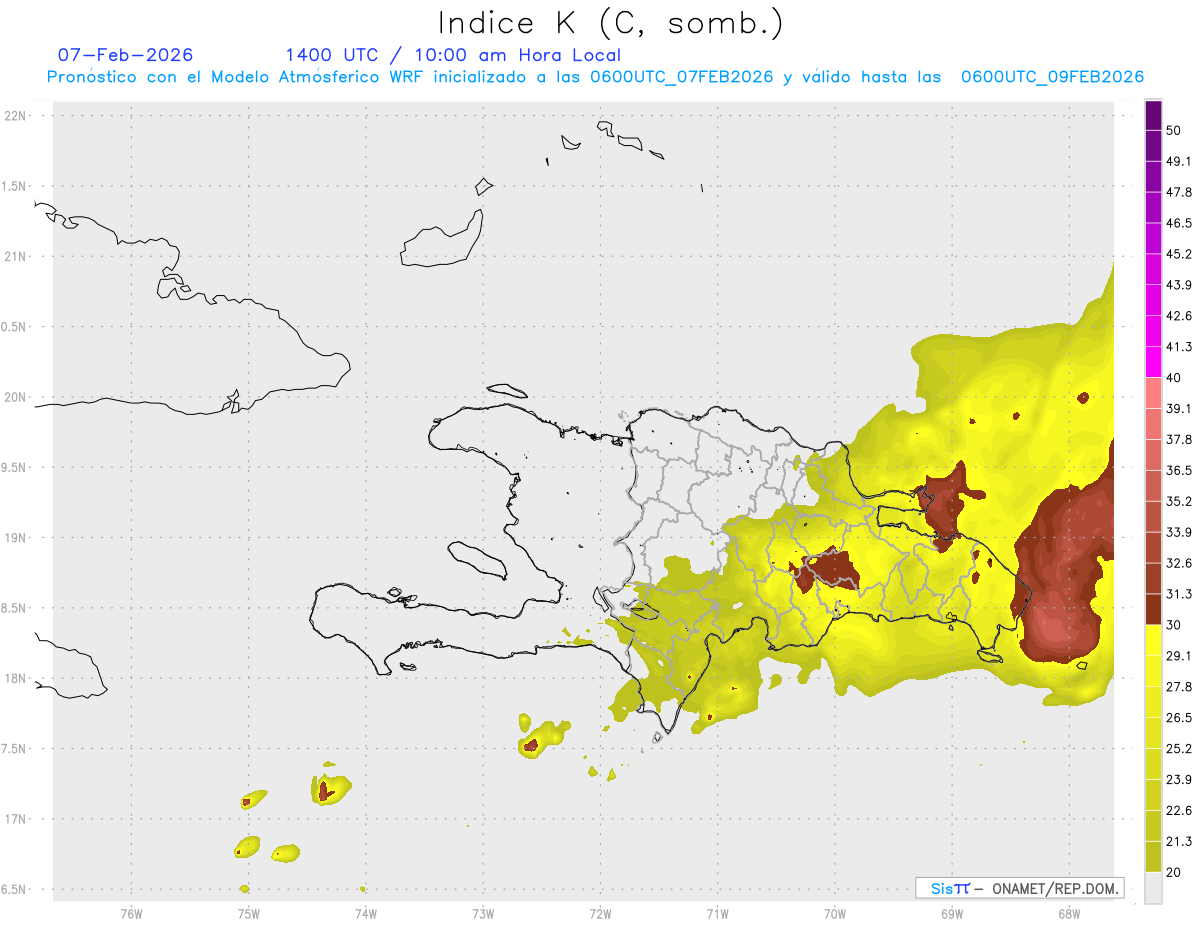Viewport: 1200px width, 927px height.
Task: Click longitude axis label "76W"
Action: coord(131,913)
